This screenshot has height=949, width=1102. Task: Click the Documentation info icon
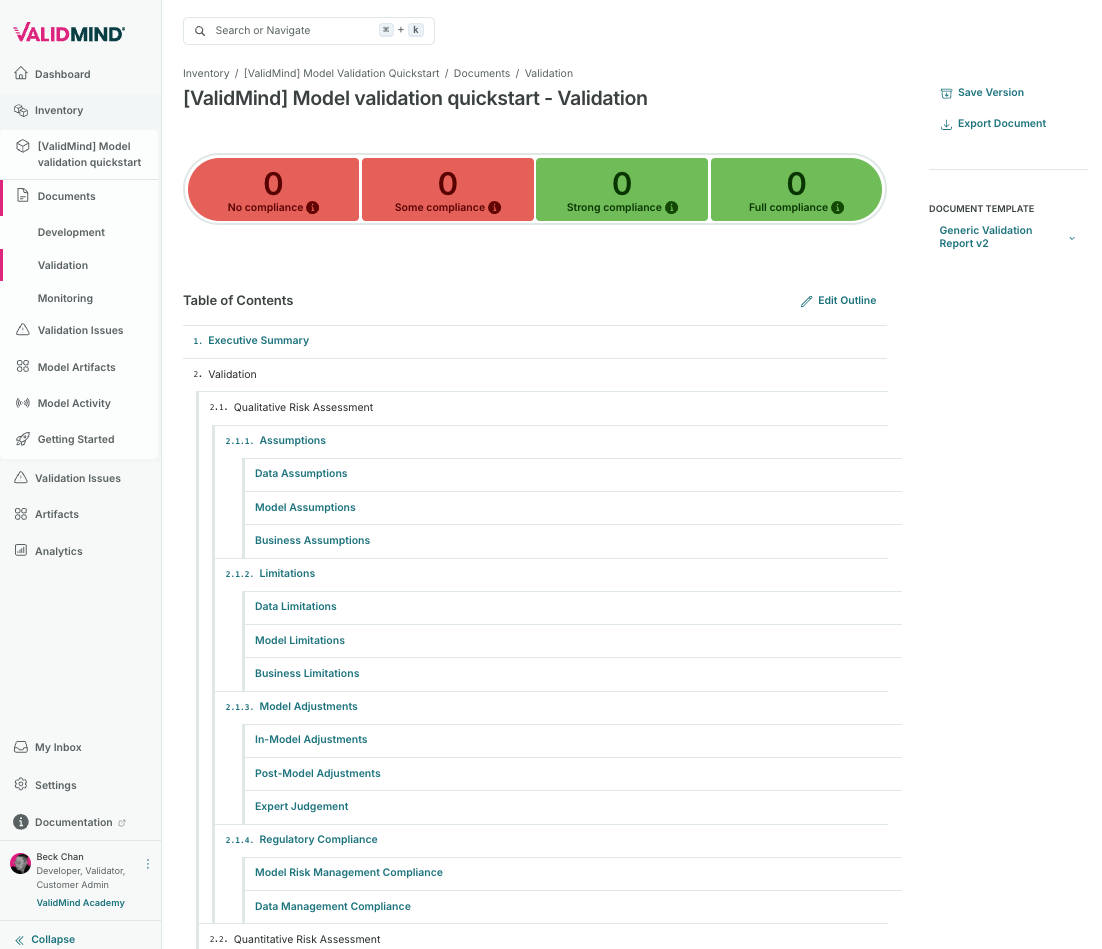click(x=21, y=822)
